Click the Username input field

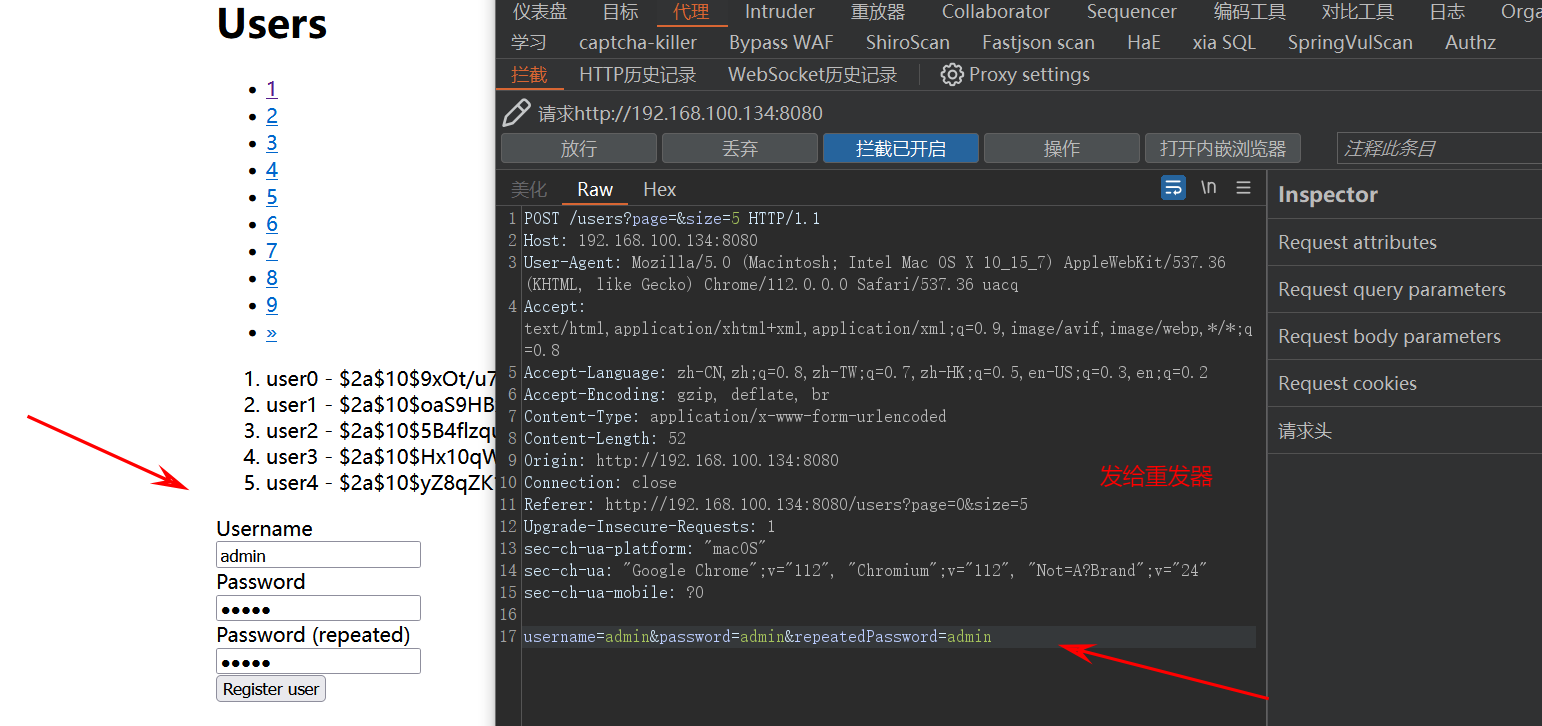click(x=318, y=555)
